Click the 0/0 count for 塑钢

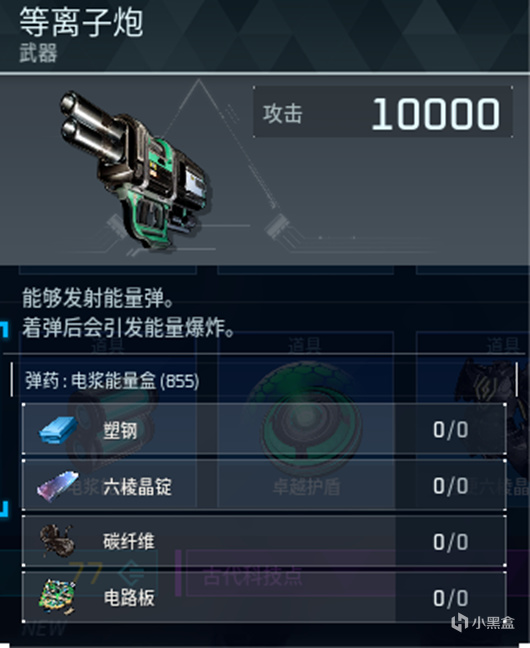[x=451, y=430]
